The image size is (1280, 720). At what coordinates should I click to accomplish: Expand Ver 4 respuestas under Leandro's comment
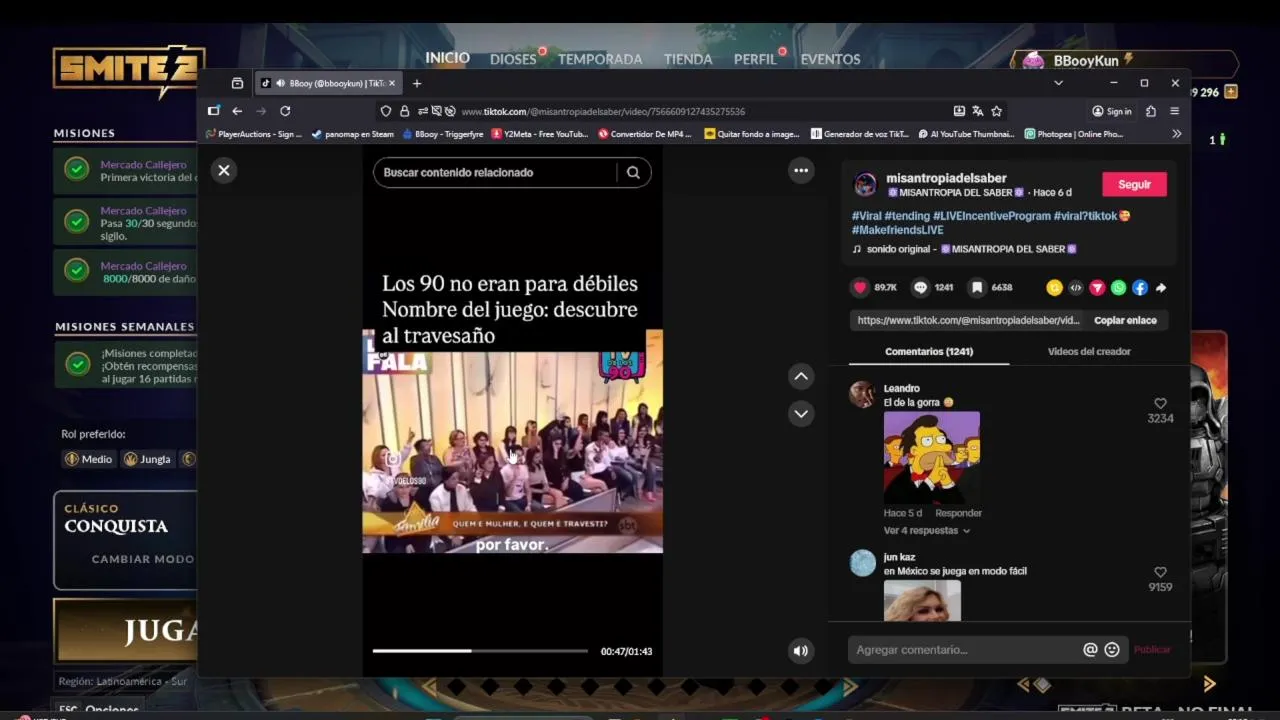926,531
